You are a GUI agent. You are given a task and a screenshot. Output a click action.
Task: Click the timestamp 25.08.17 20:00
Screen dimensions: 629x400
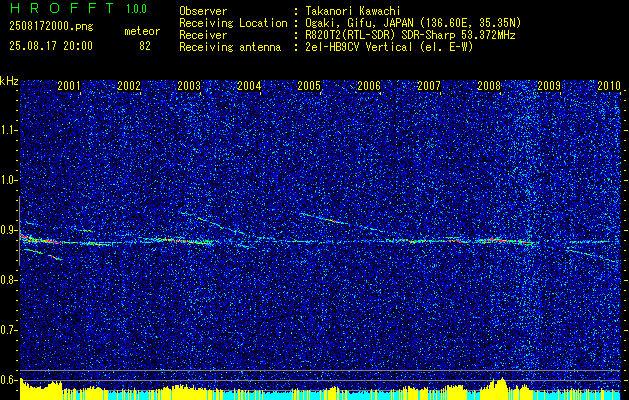tap(51, 46)
